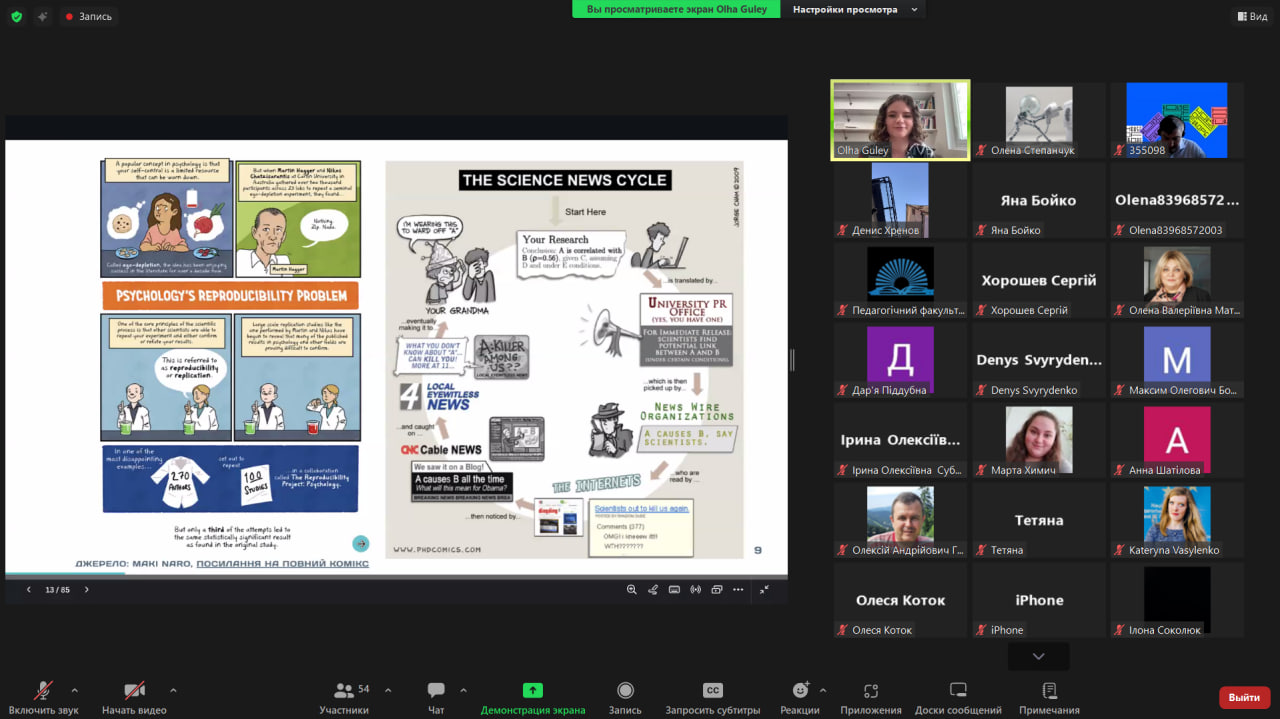
Task: Click the sparkle AI companion icon
Action: point(42,16)
